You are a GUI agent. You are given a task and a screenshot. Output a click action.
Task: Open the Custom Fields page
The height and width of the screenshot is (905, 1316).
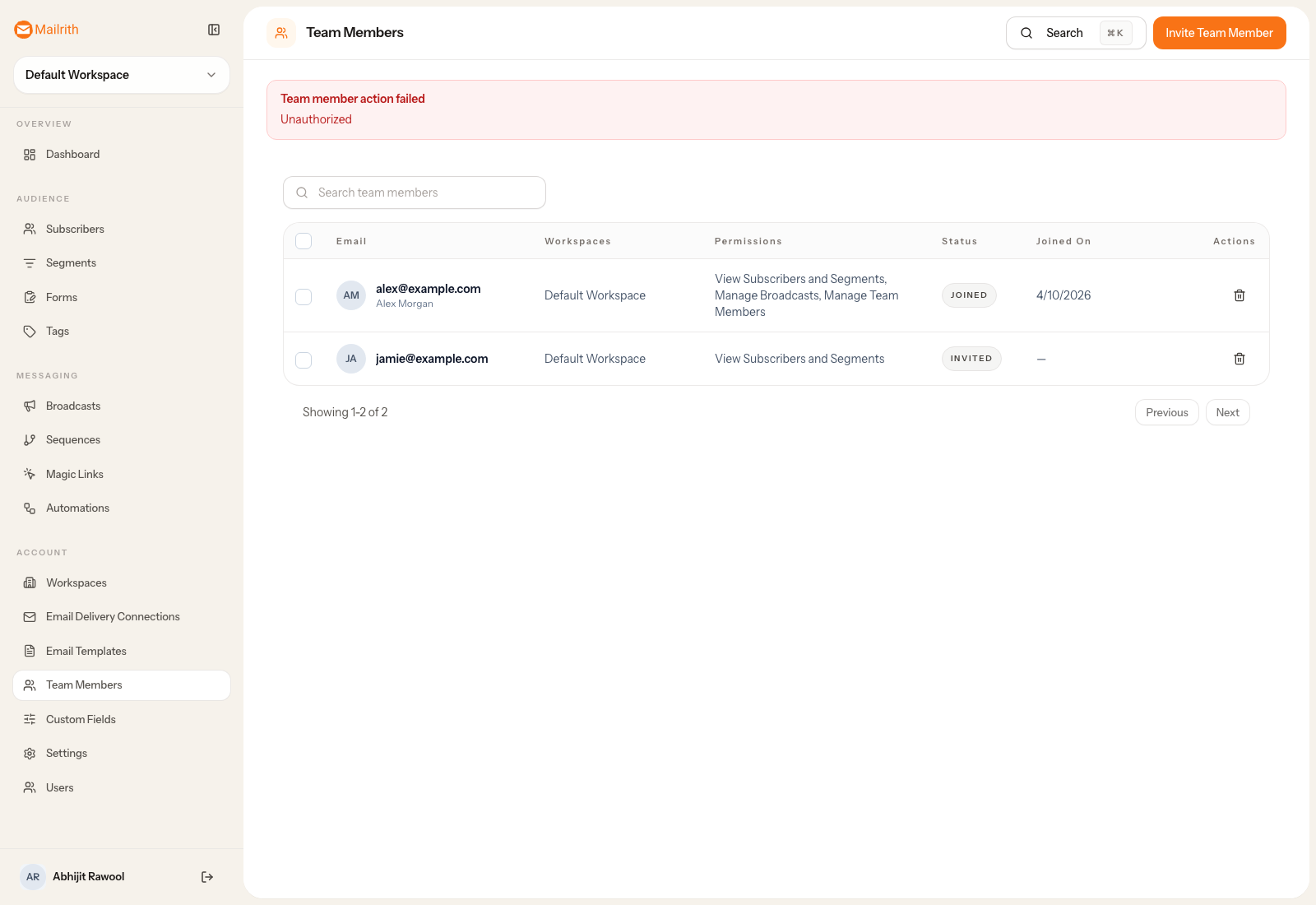tap(81, 719)
